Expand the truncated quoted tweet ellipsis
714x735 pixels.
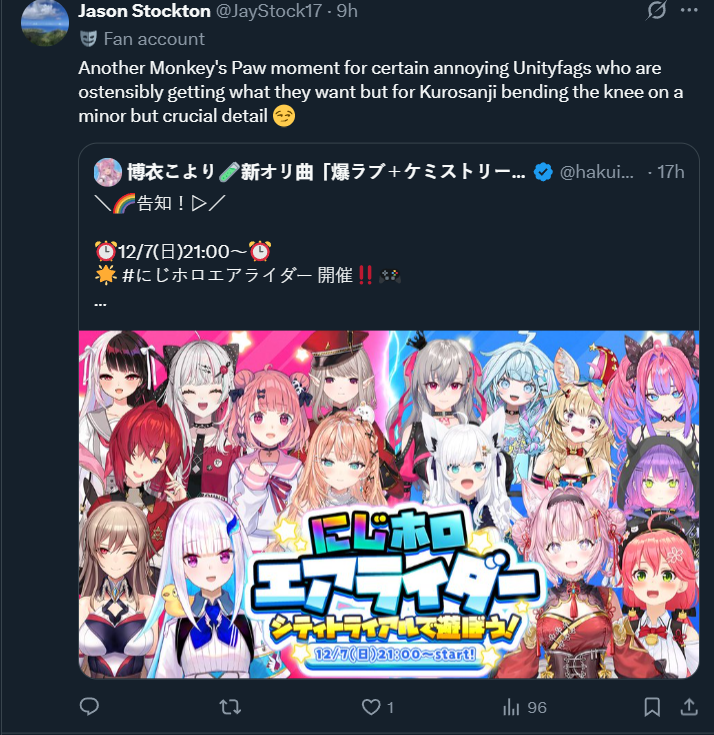point(100,304)
